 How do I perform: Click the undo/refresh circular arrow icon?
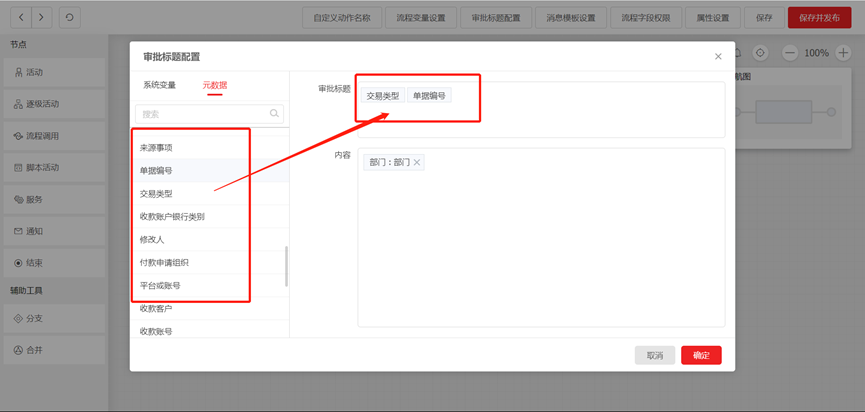tap(69, 17)
